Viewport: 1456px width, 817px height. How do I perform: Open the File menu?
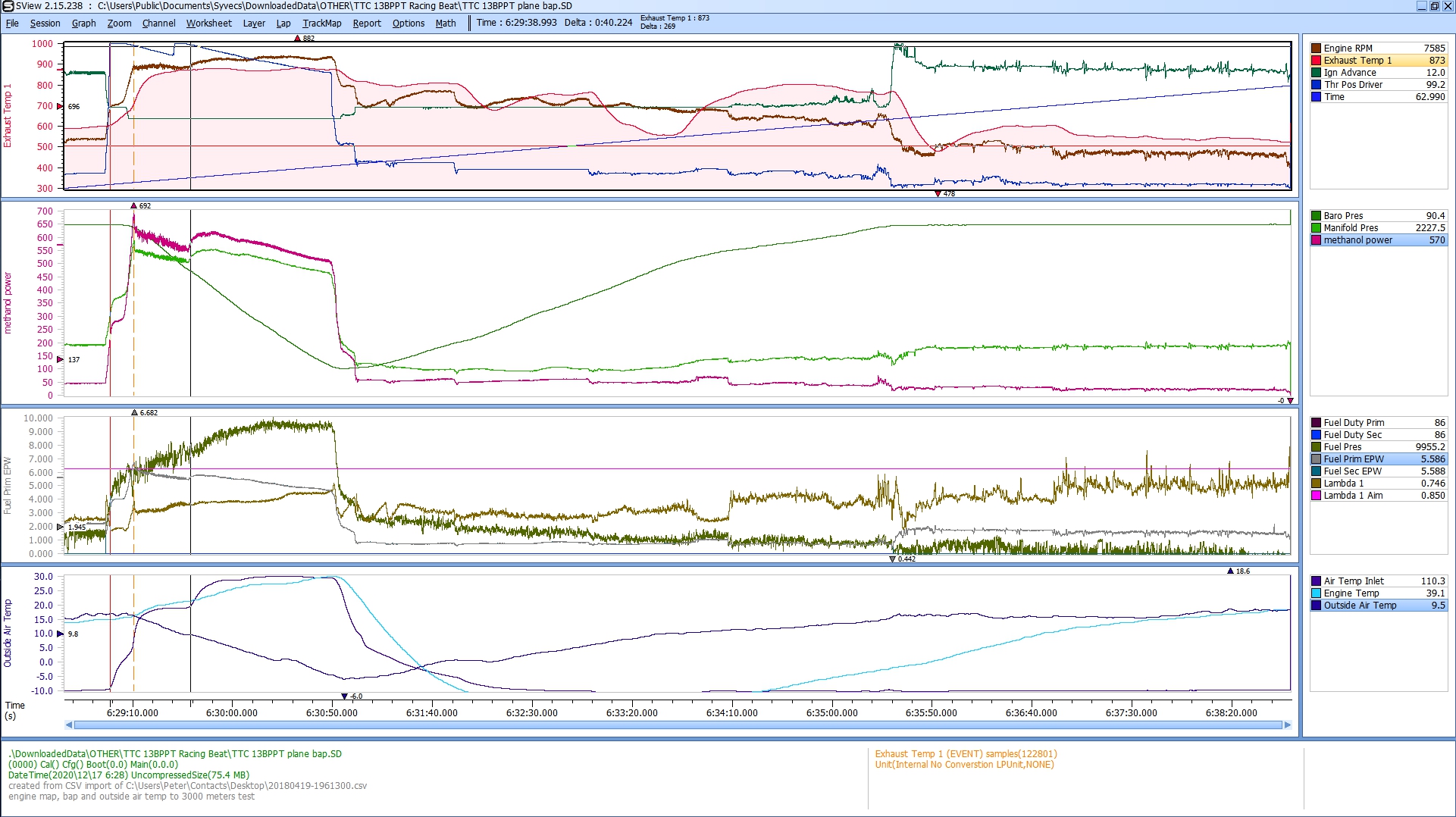[12, 23]
